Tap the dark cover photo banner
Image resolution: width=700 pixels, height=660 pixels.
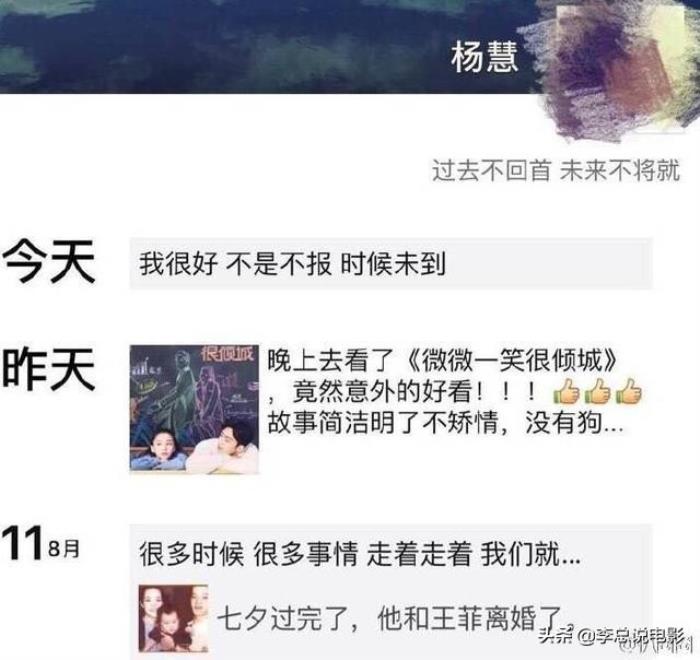pos(268,46)
